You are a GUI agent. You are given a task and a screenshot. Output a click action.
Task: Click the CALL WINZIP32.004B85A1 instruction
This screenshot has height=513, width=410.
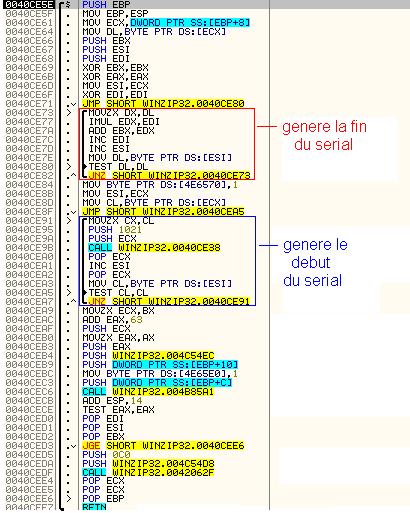(x=148, y=392)
